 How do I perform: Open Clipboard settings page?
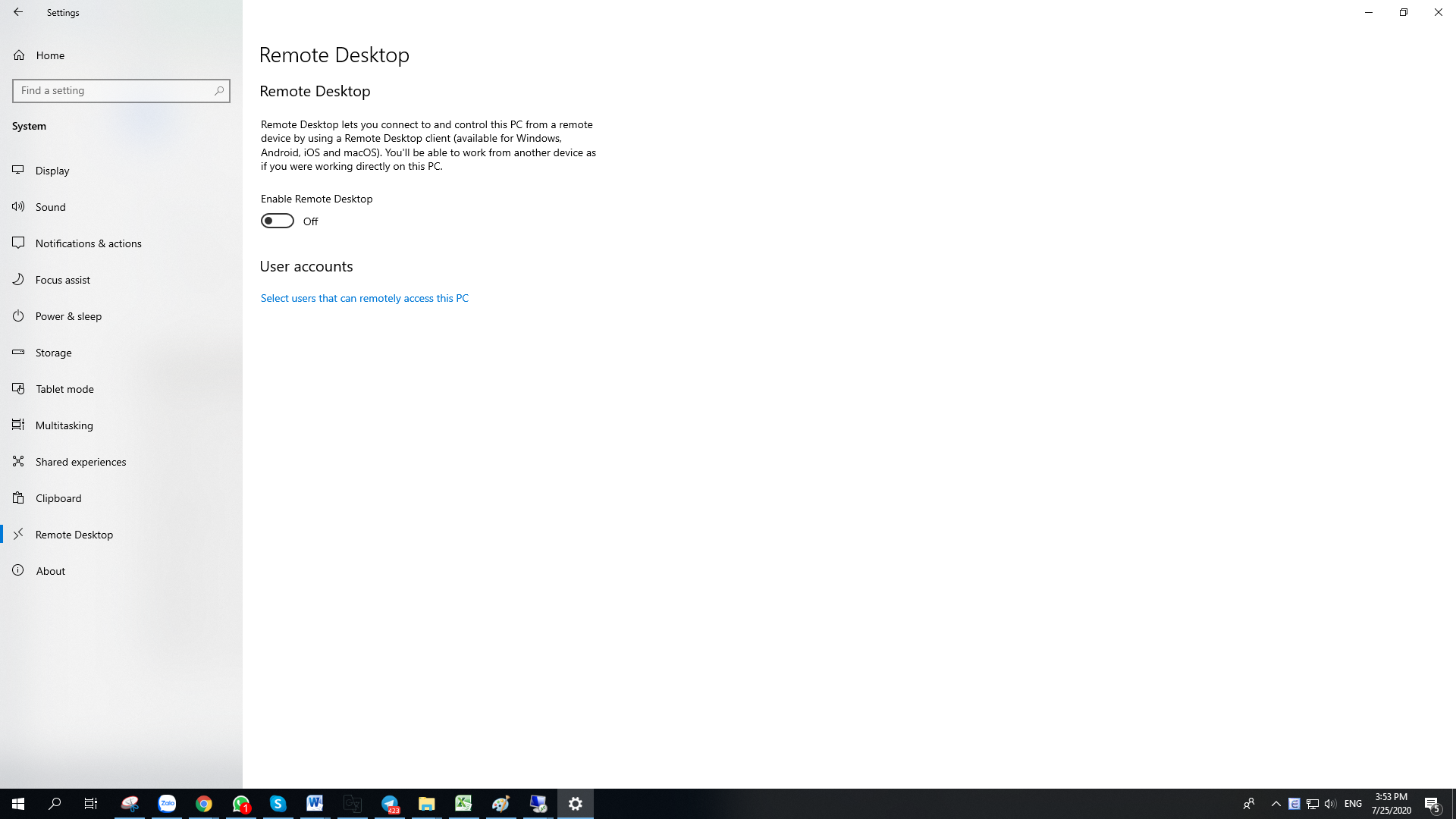click(58, 498)
